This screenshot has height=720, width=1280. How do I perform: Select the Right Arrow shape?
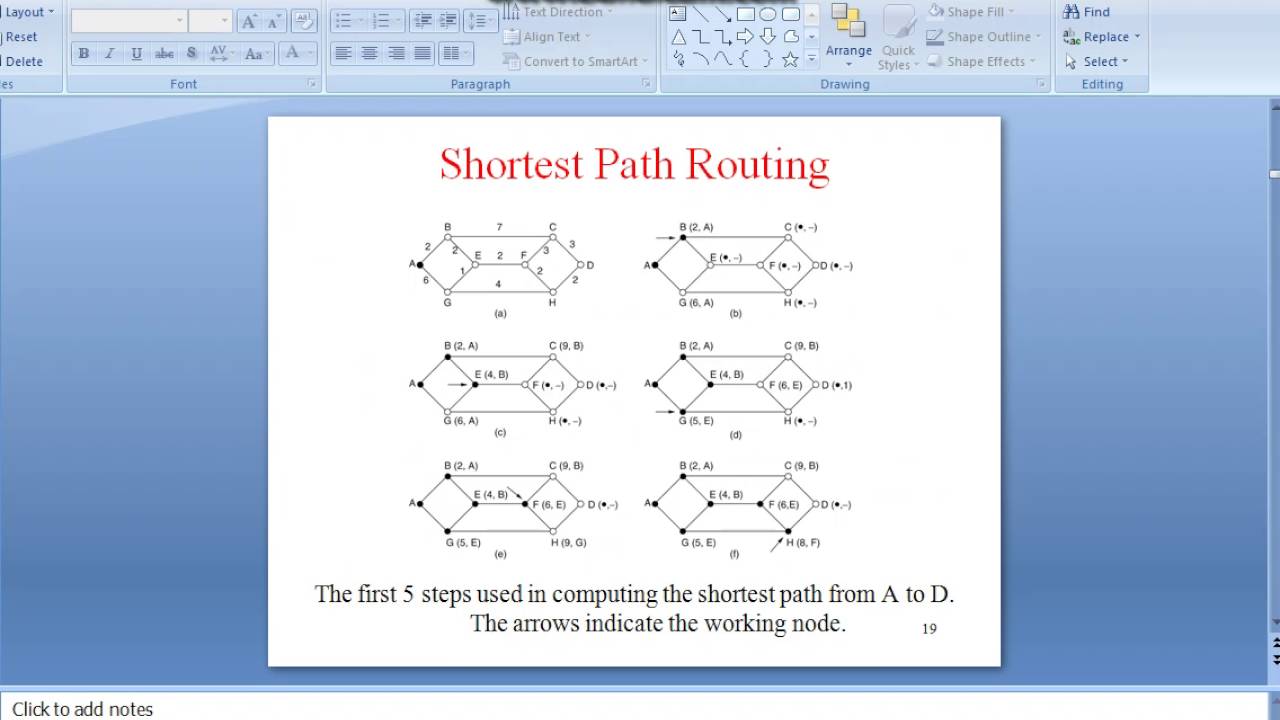point(746,37)
